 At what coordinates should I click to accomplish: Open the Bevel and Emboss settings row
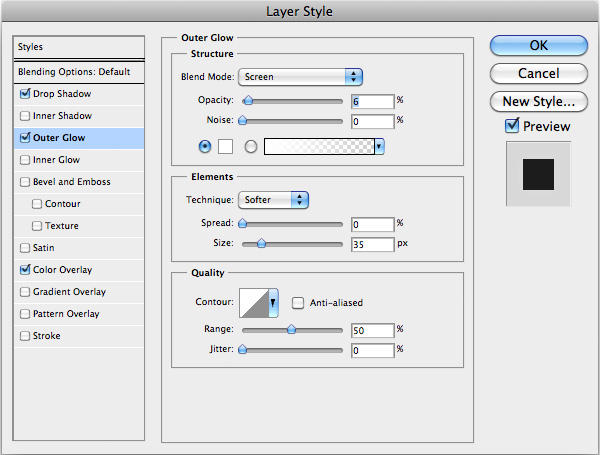pyautogui.click(x=78, y=182)
